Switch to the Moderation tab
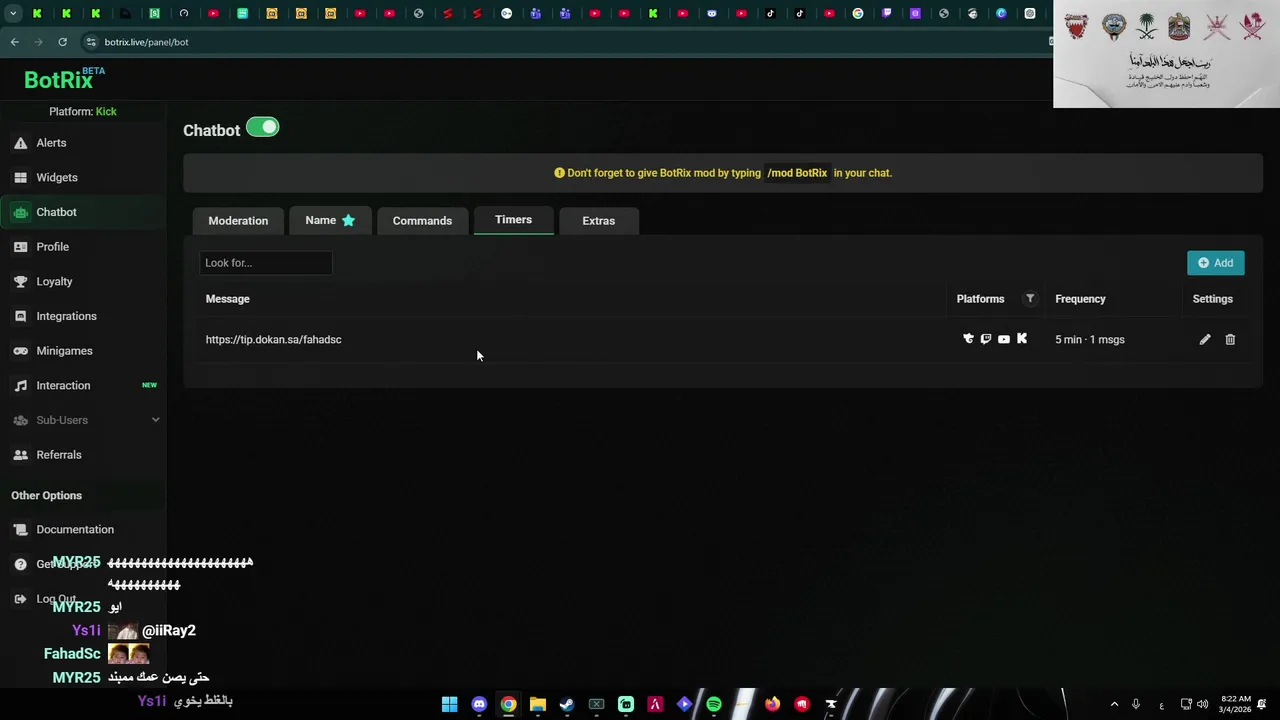Viewport: 1280px width, 720px height. tap(238, 221)
